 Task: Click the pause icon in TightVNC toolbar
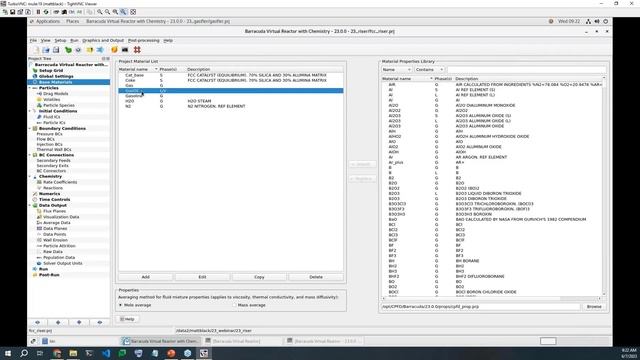(x=38, y=12)
